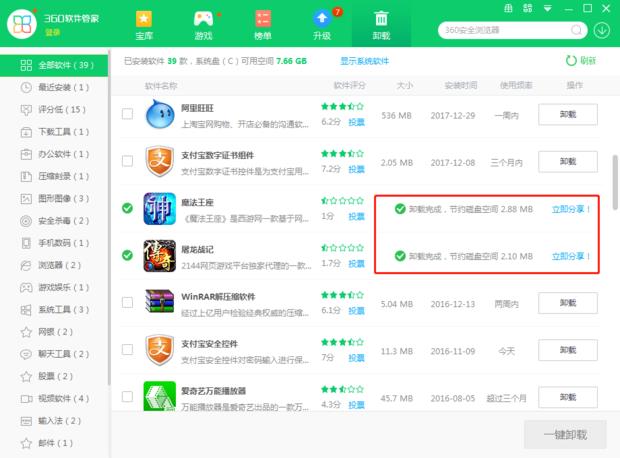Click the 爱奇艺万能播放器 green icon
This screenshot has height=458, width=620.
pyautogui.click(x=160, y=396)
